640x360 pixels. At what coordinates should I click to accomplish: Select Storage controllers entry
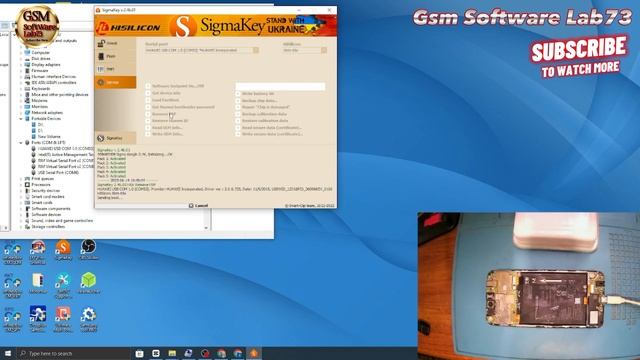click(48, 227)
